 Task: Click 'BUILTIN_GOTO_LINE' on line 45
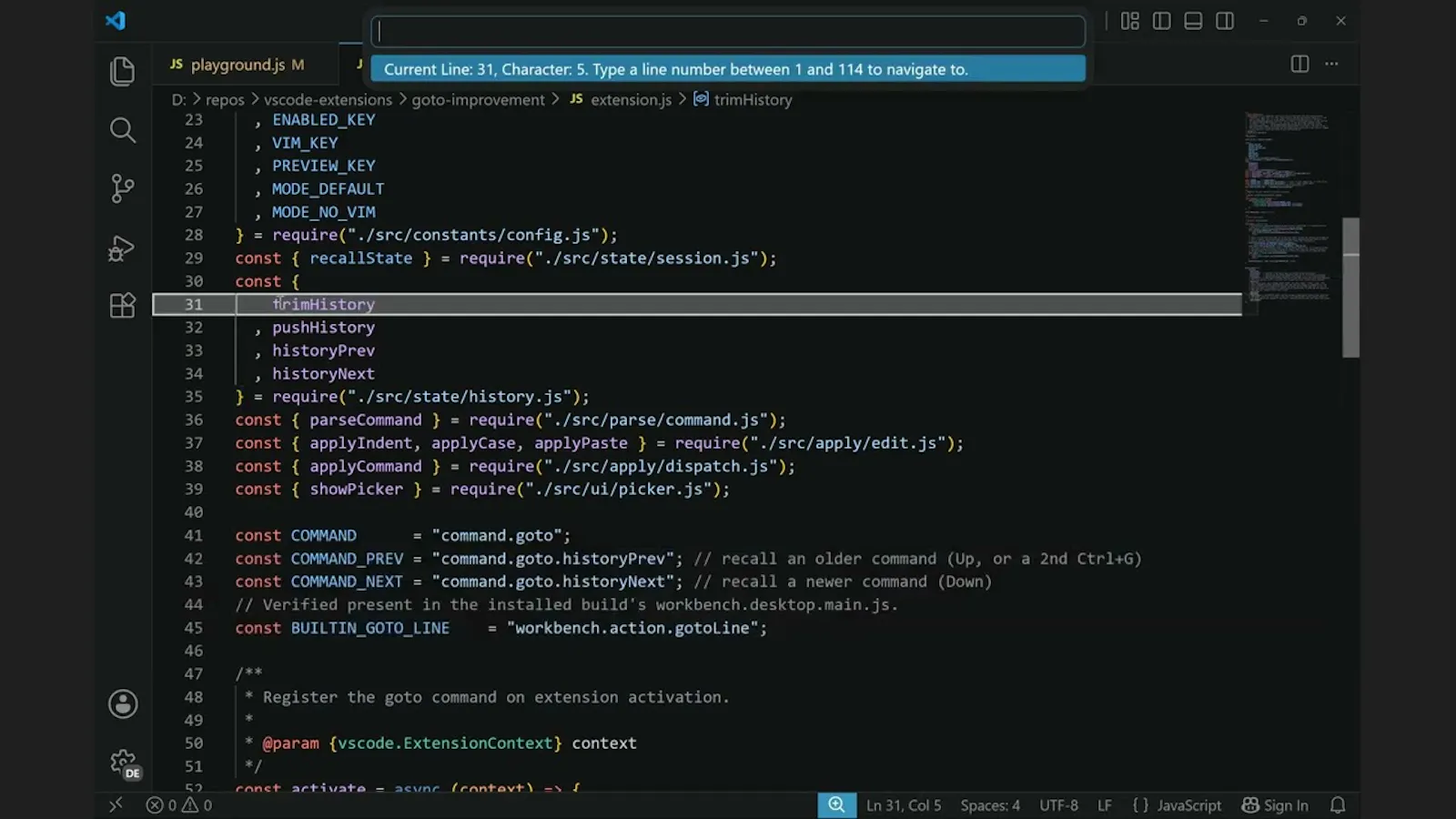coord(369,628)
